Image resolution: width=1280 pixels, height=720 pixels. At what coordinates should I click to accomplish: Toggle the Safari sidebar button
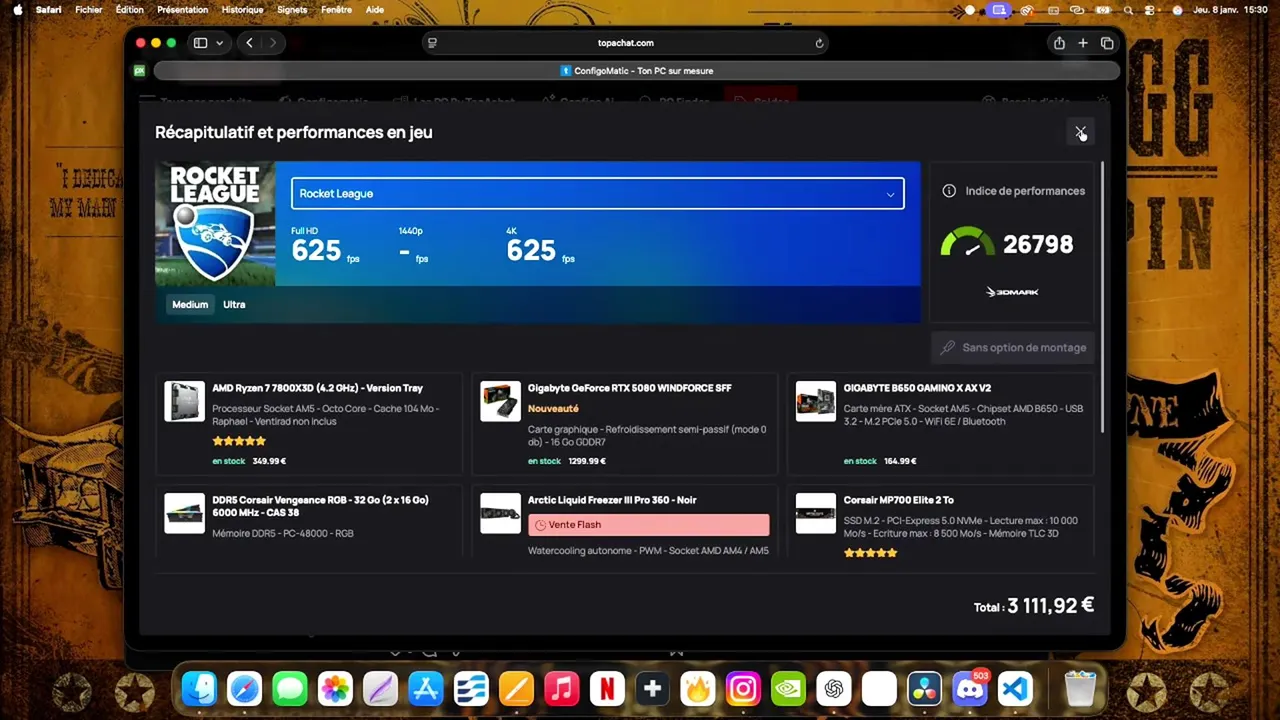(x=200, y=43)
